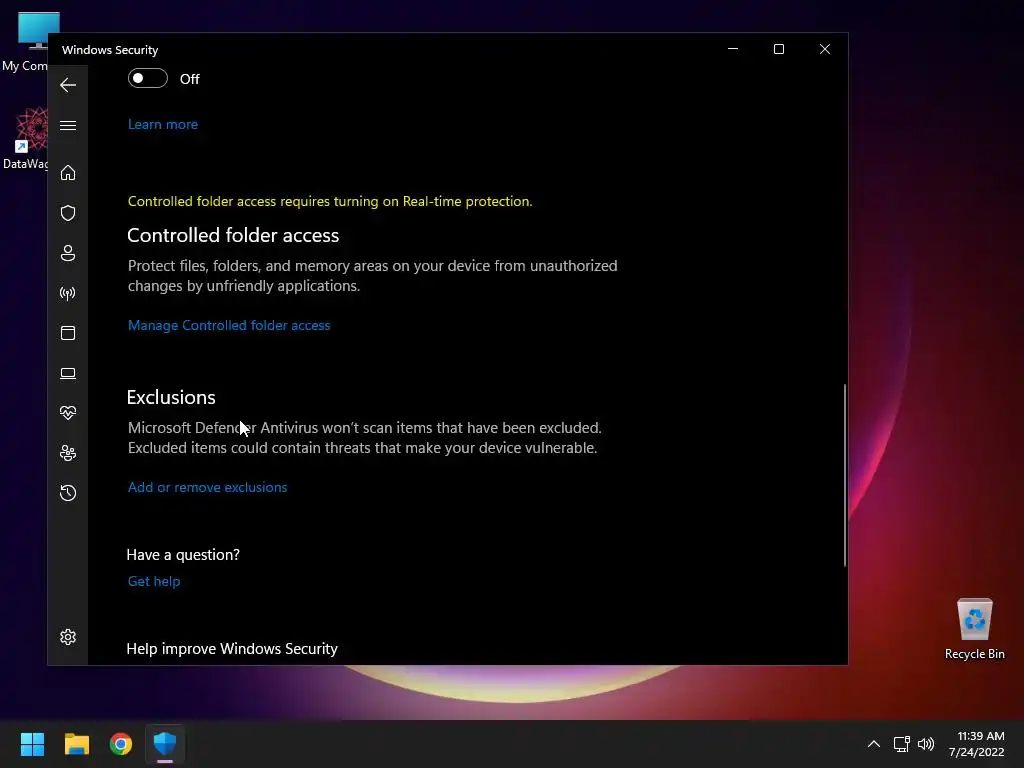
Task: Open the network tray icon
Action: point(902,744)
